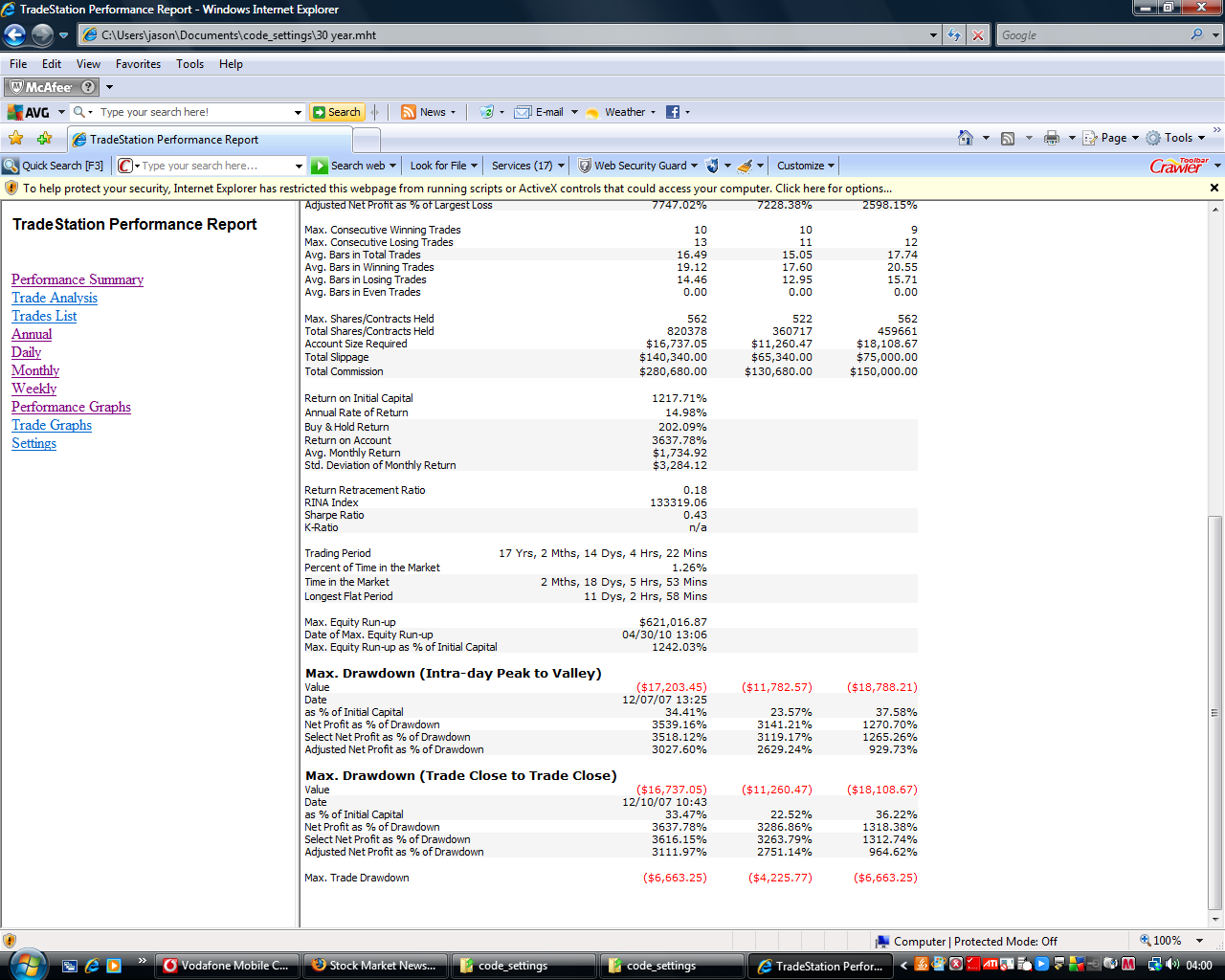Click the Vodafone Mobile Connect taskbar button
This screenshot has width=1225, height=980.
pos(228,966)
